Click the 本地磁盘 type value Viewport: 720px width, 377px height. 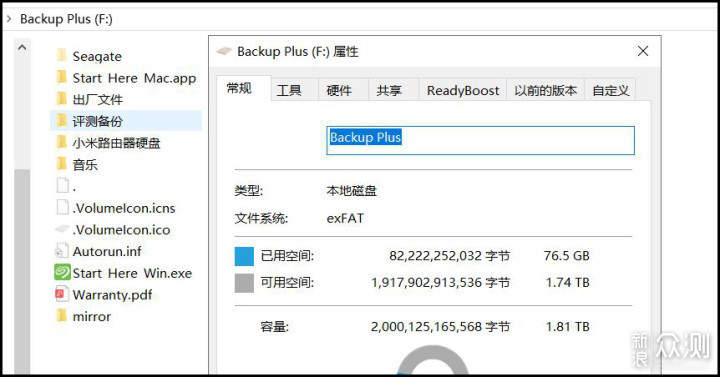[351, 190]
